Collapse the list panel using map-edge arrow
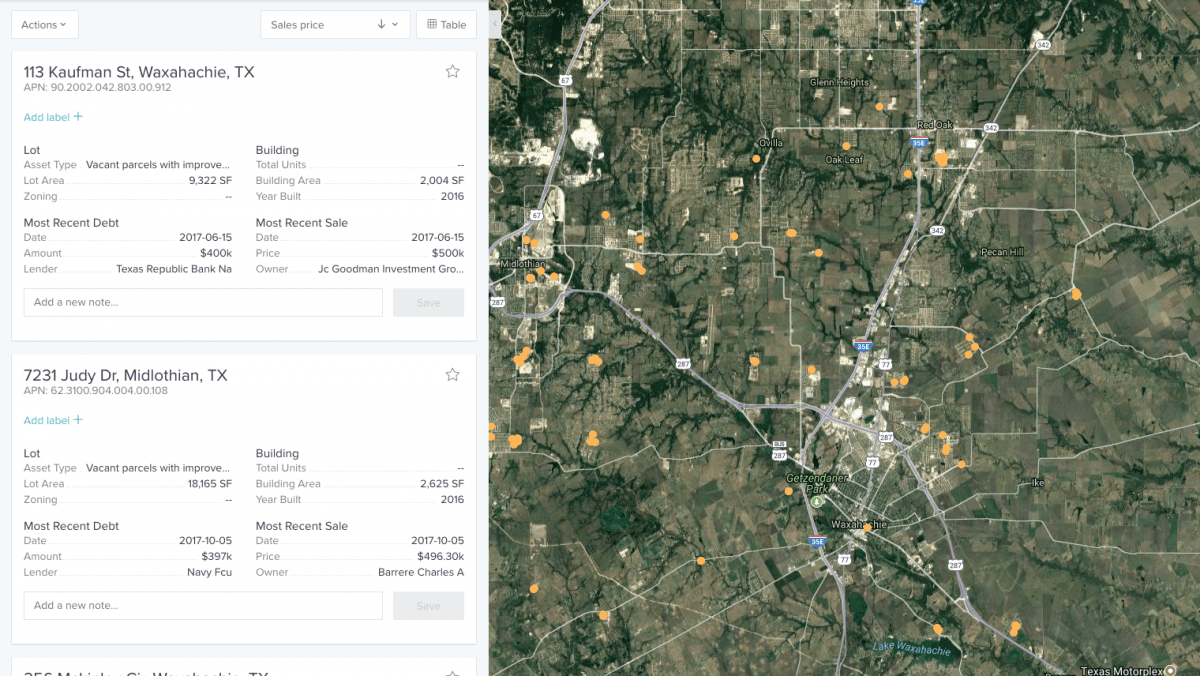Viewport: 1200px width, 676px height. [495, 17]
